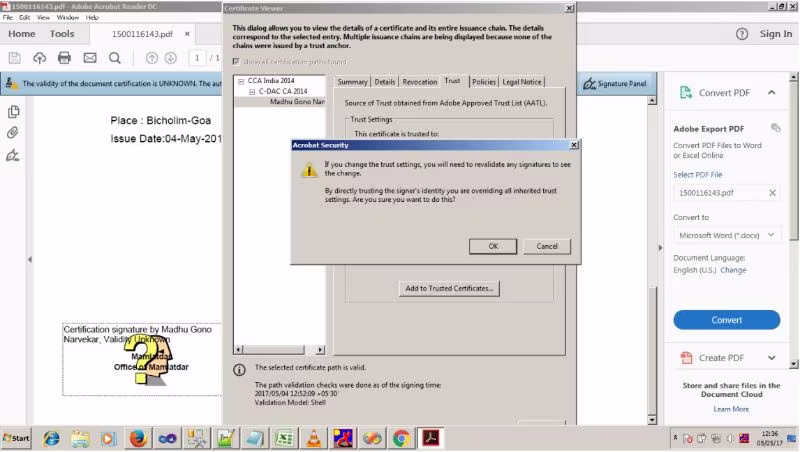The image size is (800, 452).
Task: Click the blue Convert button
Action: click(x=727, y=320)
